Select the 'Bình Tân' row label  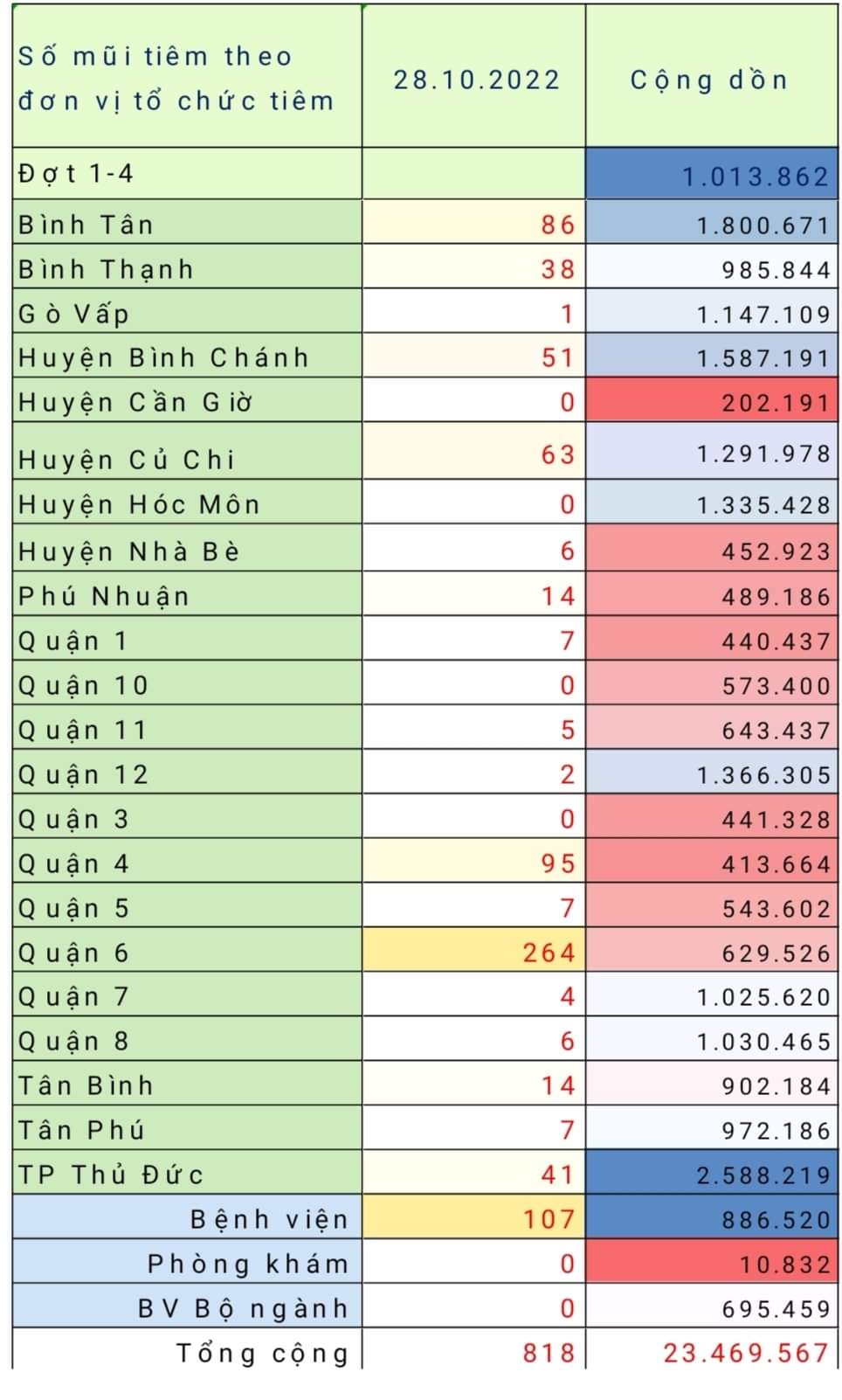point(86,225)
